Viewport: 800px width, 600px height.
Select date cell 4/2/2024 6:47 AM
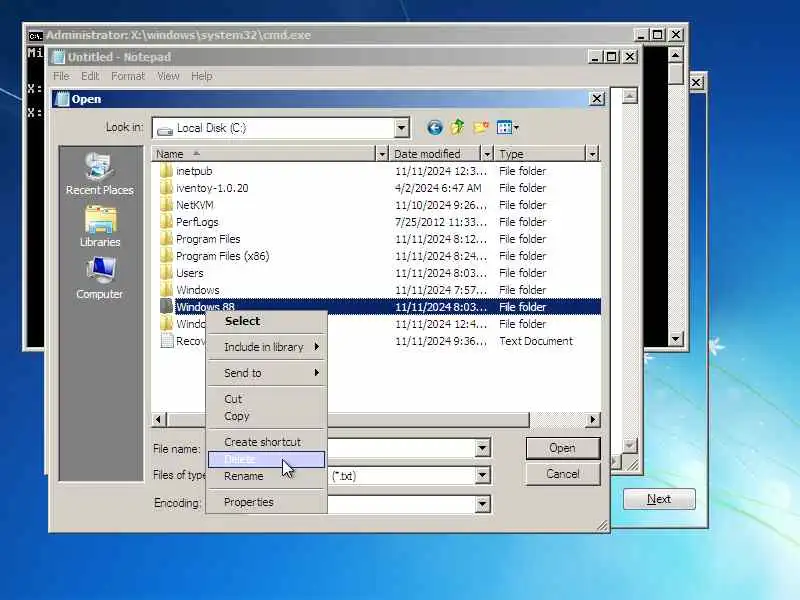pos(438,188)
